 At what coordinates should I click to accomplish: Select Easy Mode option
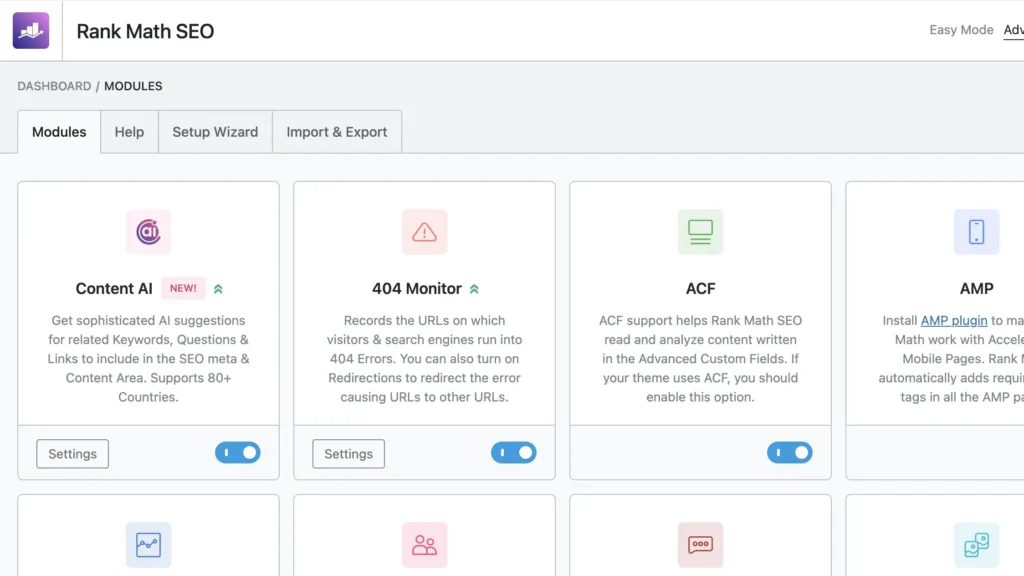click(x=961, y=30)
